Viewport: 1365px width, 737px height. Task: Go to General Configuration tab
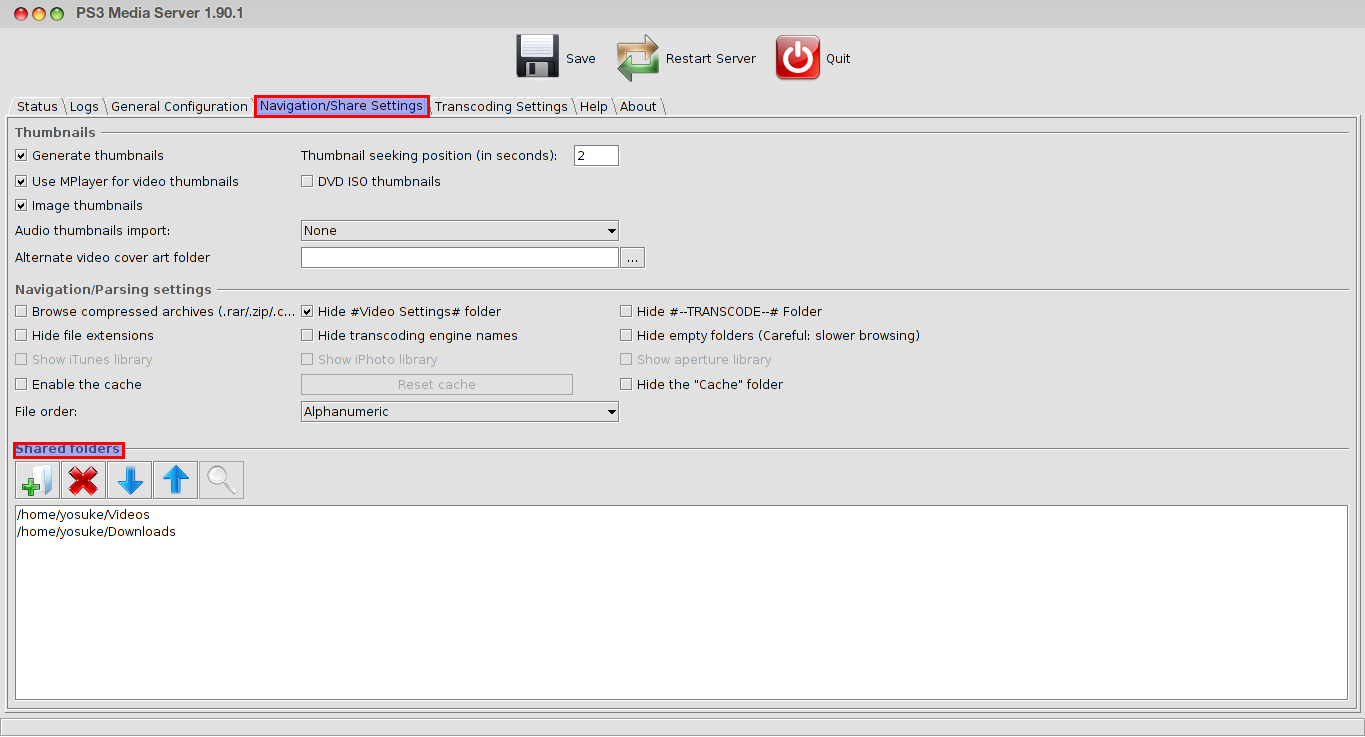pos(179,106)
